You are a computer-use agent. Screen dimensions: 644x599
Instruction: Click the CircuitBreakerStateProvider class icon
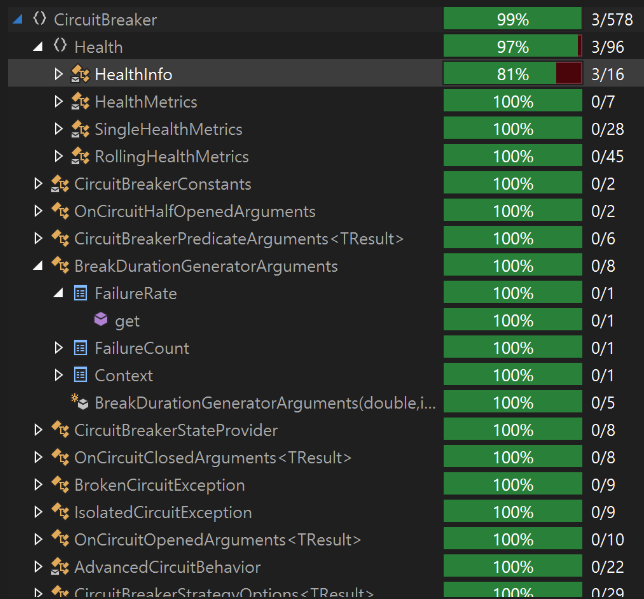60,430
